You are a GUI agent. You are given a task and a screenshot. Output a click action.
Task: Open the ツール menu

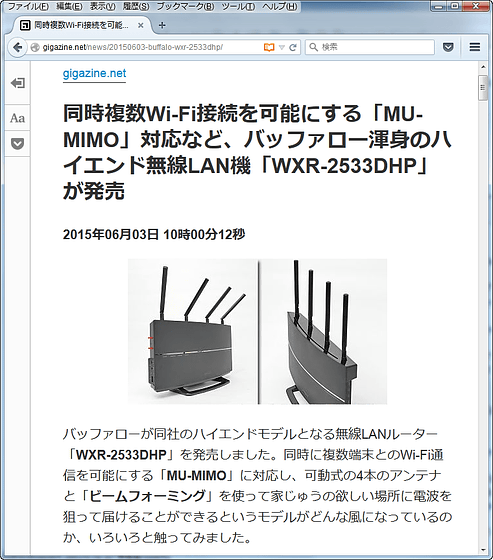coord(238,6)
